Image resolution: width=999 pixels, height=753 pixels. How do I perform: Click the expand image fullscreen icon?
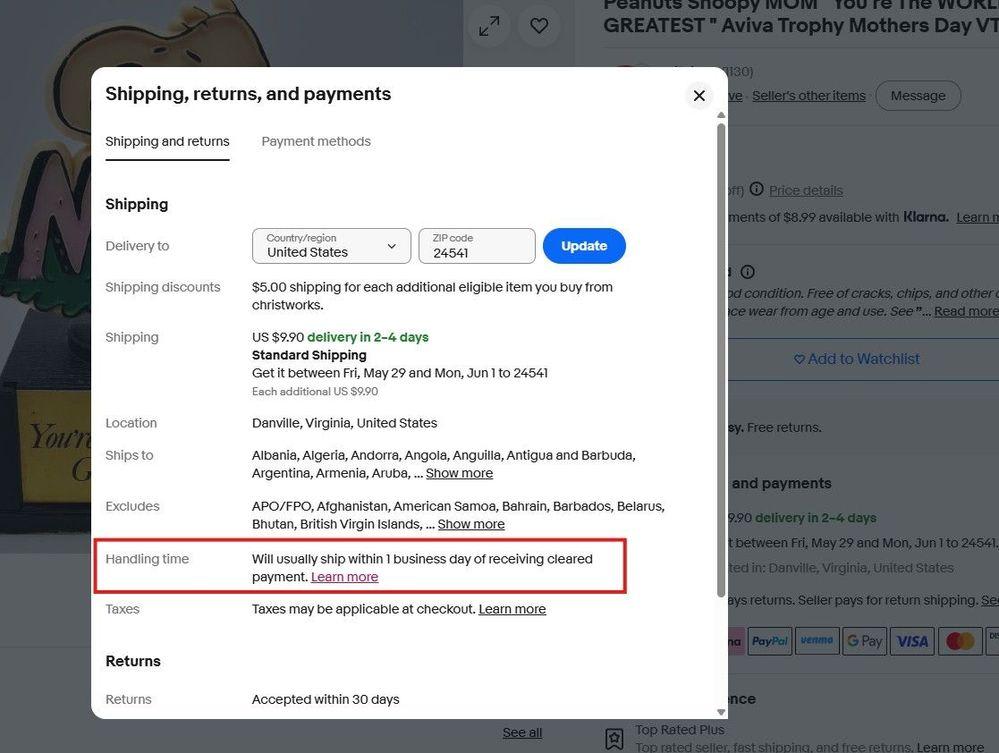(489, 26)
